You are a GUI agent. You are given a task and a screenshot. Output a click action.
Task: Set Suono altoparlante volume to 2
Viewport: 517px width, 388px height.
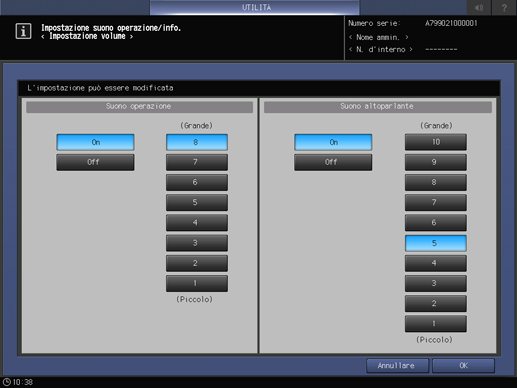point(436,304)
